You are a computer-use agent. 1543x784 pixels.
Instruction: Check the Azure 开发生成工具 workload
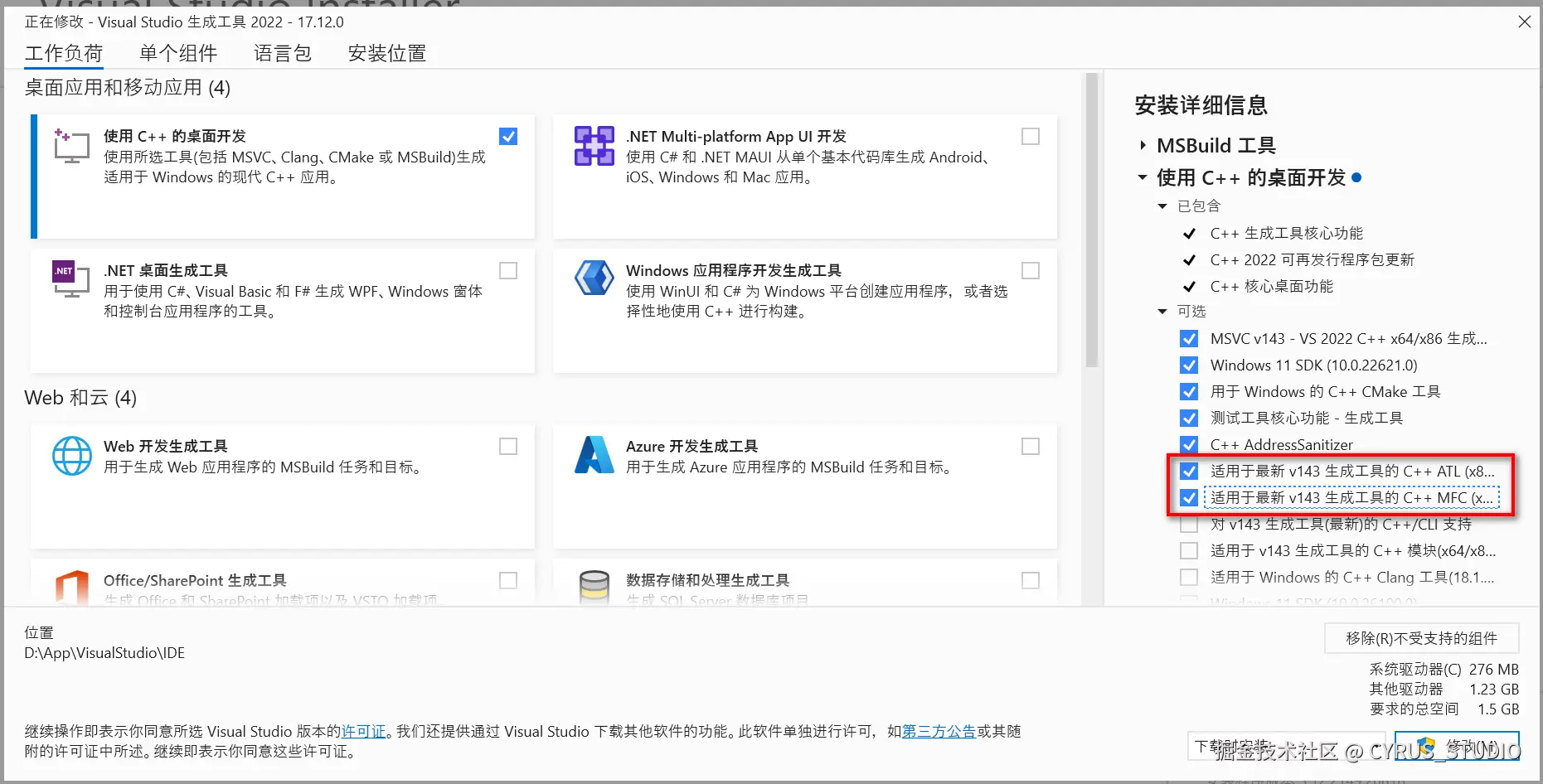[1031, 447]
